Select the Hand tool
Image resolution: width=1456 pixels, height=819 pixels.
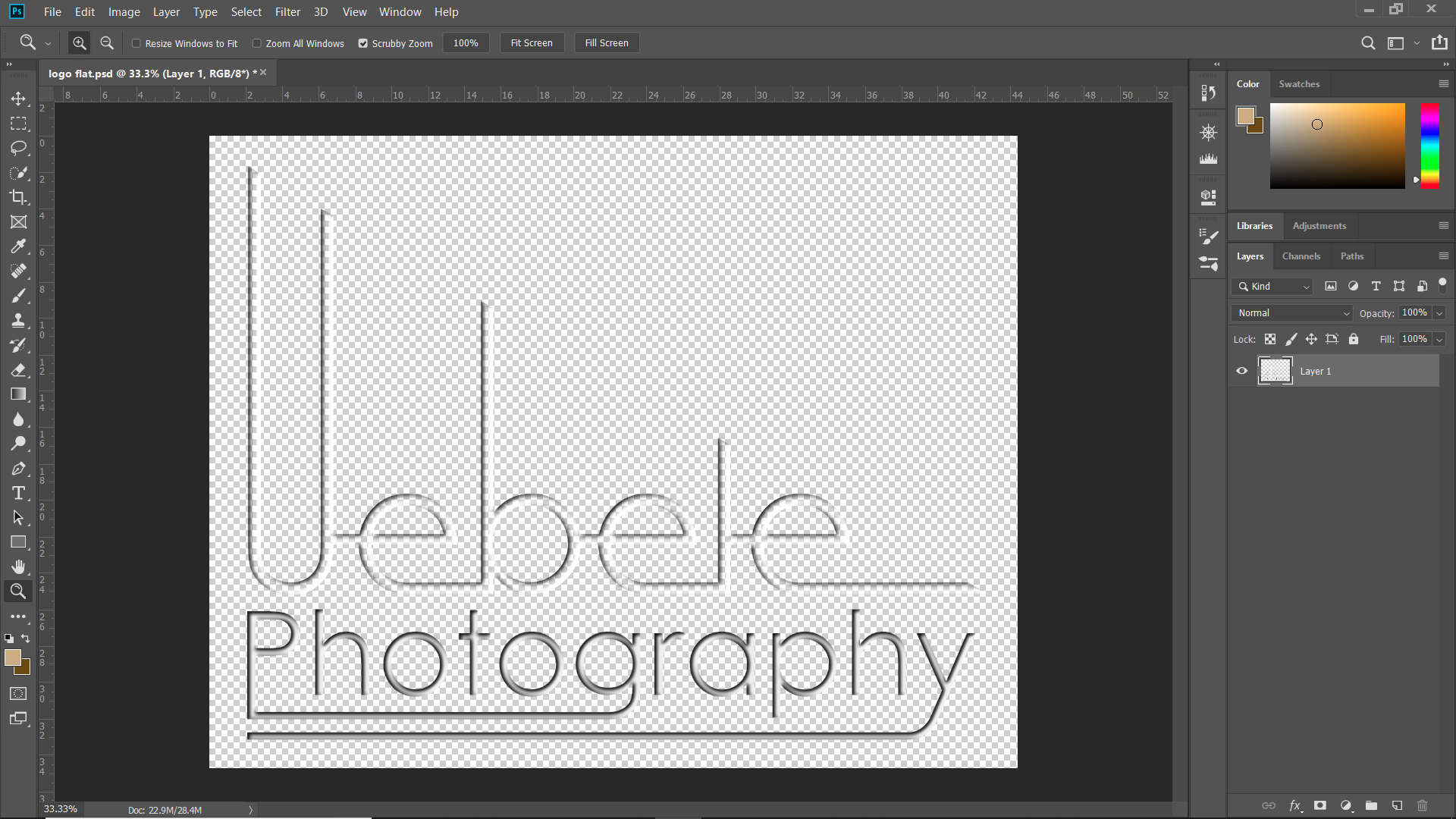(18, 566)
